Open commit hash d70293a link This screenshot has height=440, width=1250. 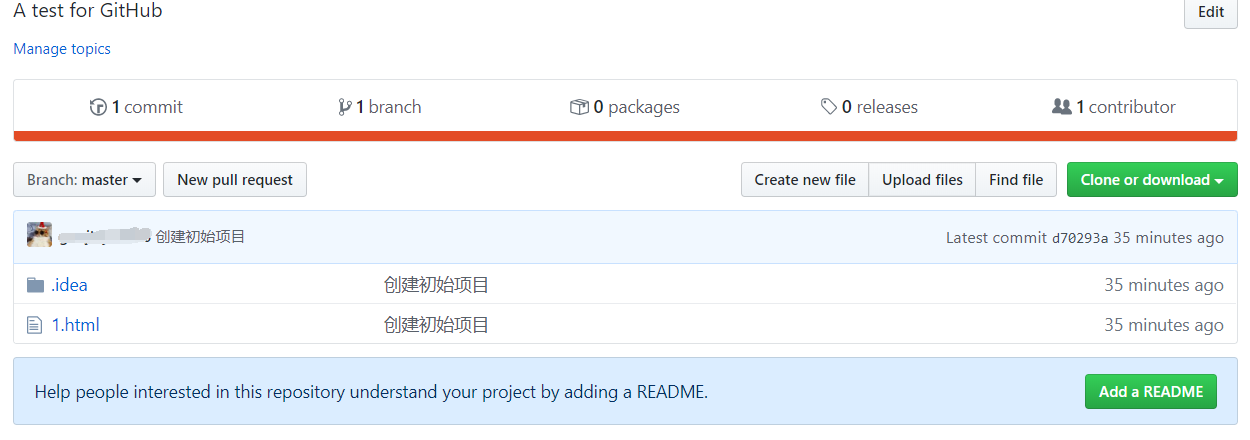click(1080, 238)
